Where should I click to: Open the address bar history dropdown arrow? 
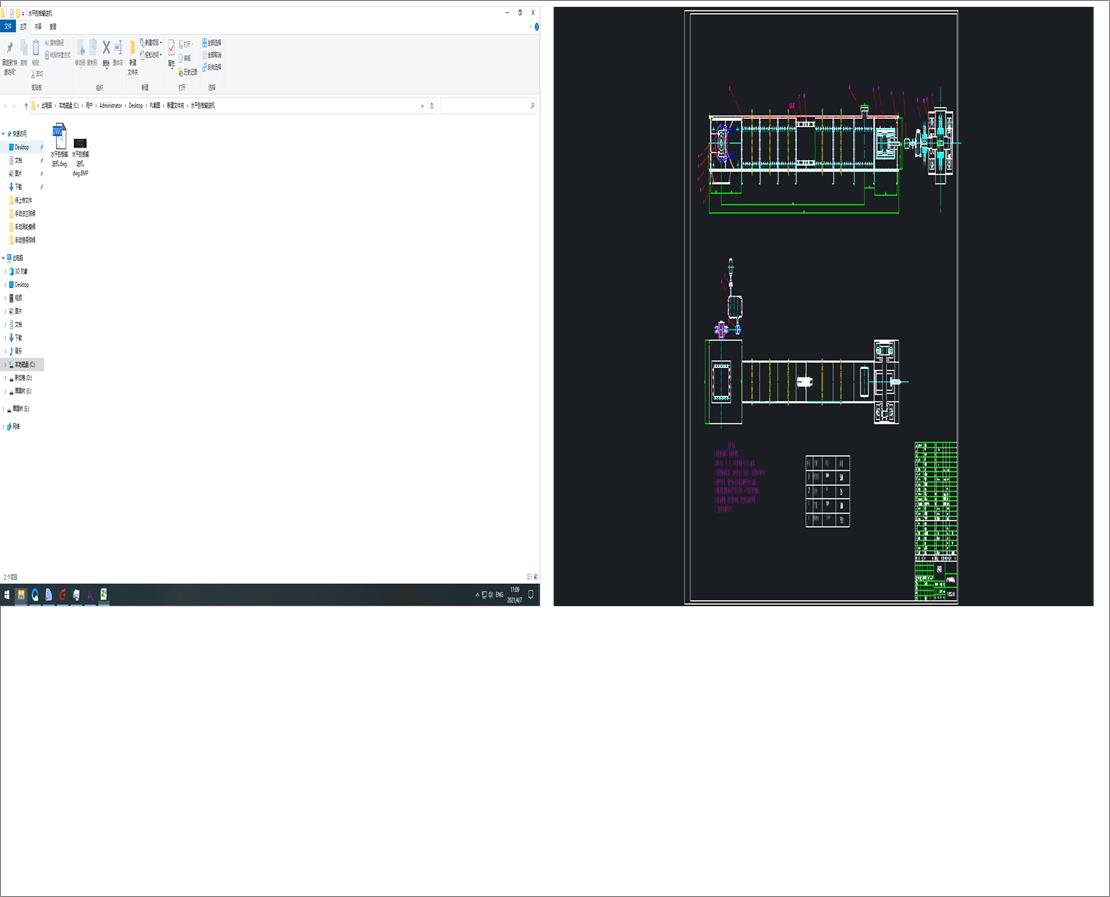(x=423, y=106)
